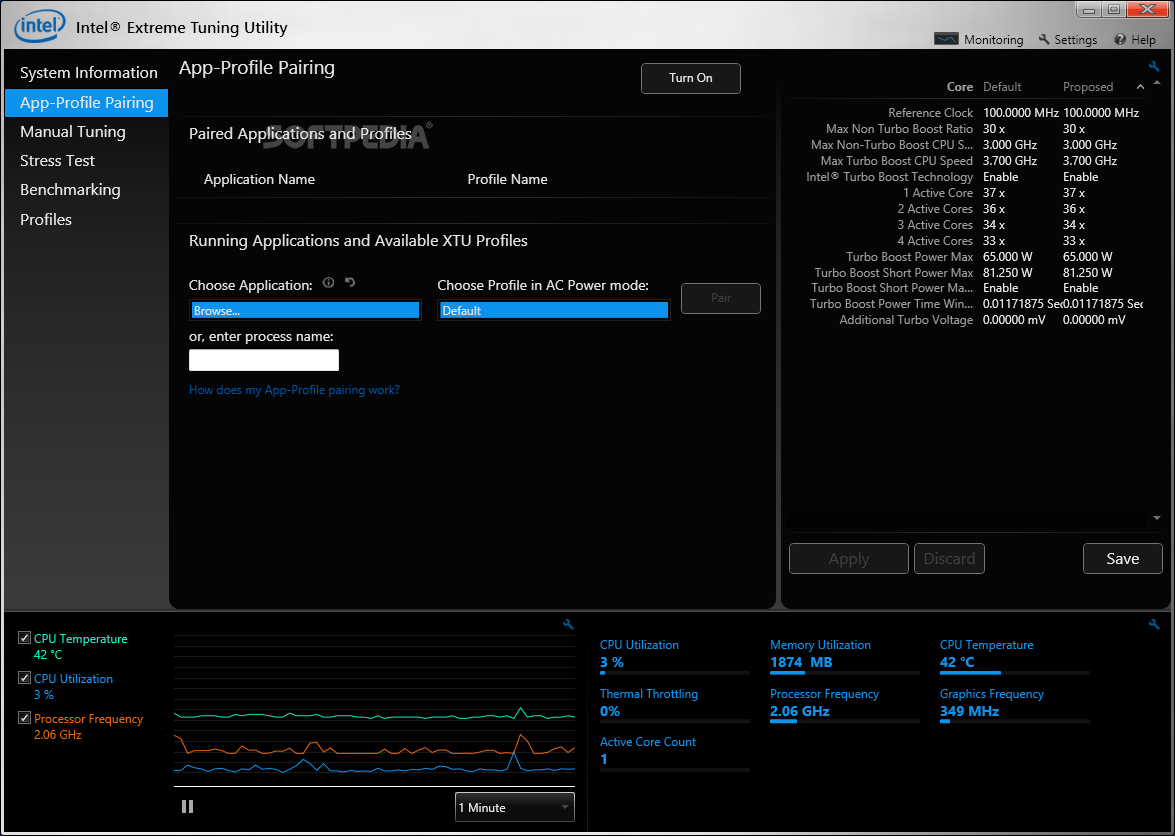Click scroll-down arrow in Core settings panel
Screen dimensions: 1175x836
(x=1156, y=518)
